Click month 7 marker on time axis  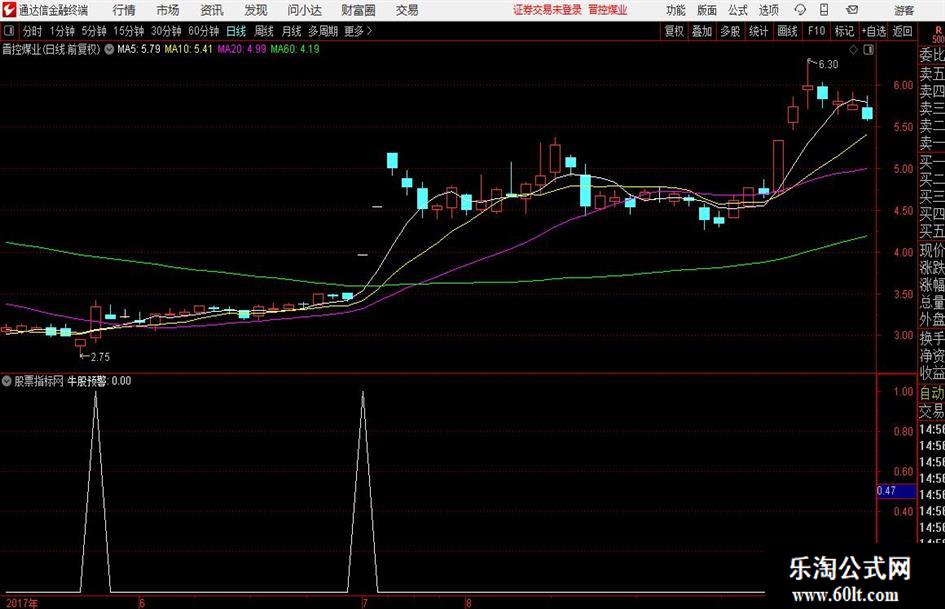click(365, 603)
